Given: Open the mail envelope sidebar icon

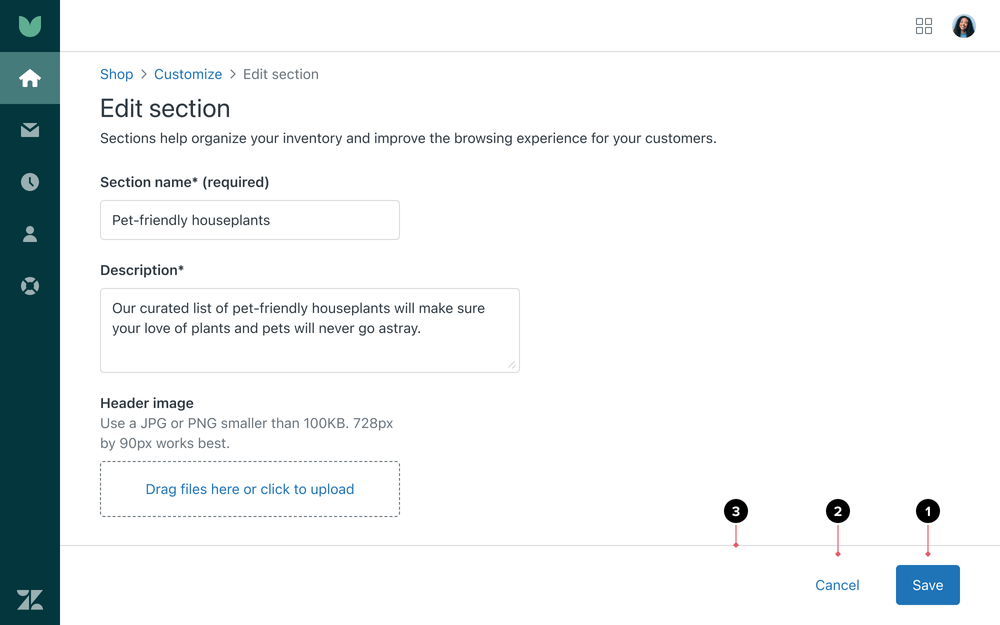Looking at the screenshot, I should click(30, 130).
